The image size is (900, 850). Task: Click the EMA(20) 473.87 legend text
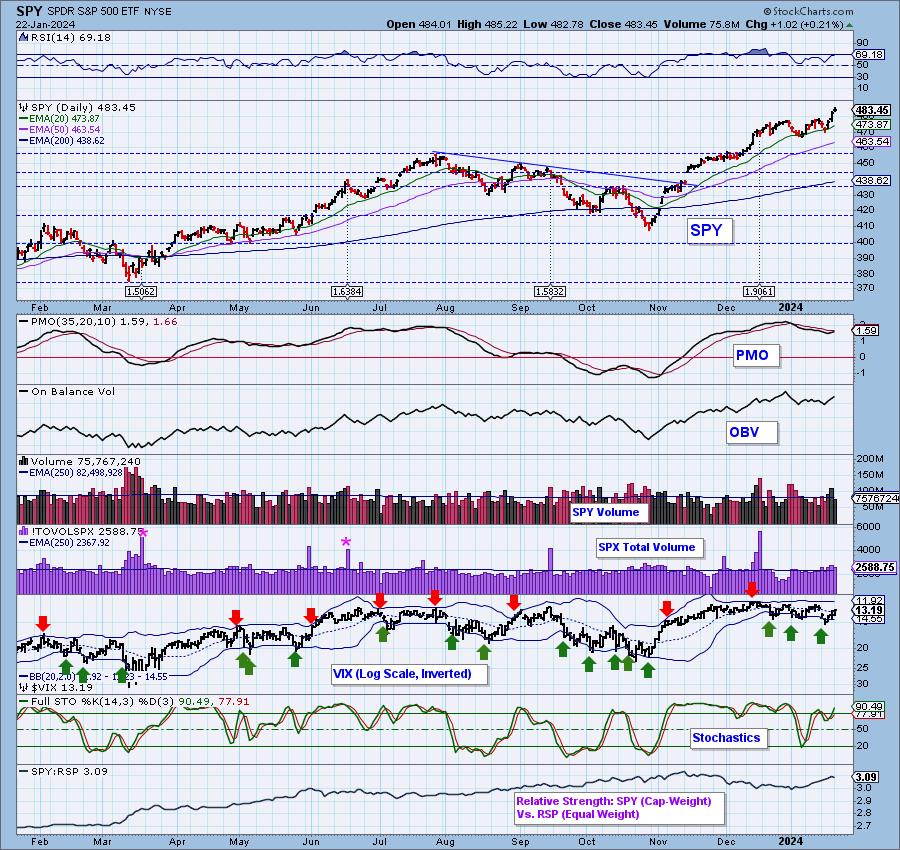64,119
